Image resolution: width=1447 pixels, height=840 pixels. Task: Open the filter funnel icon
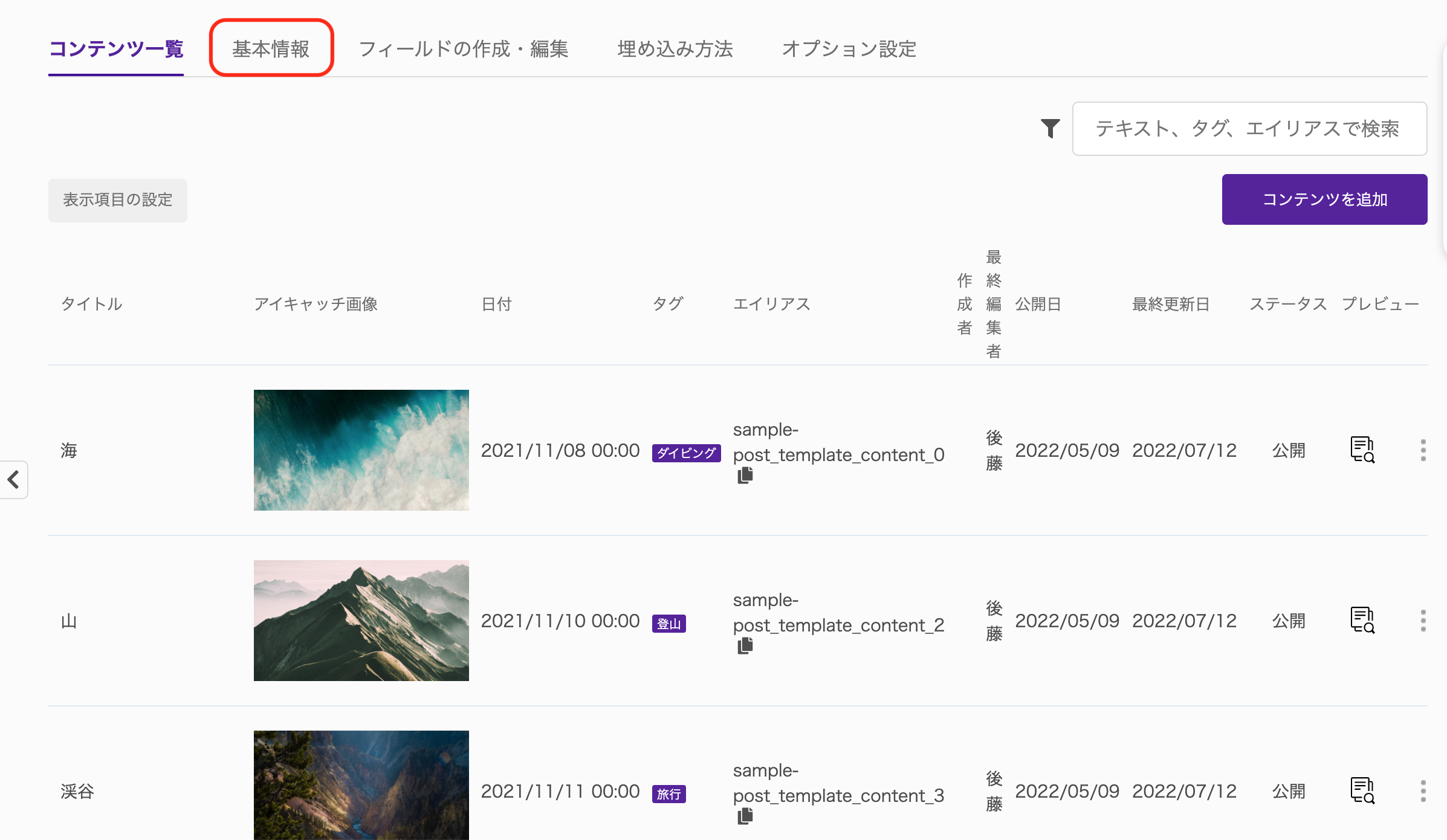pyautogui.click(x=1050, y=128)
